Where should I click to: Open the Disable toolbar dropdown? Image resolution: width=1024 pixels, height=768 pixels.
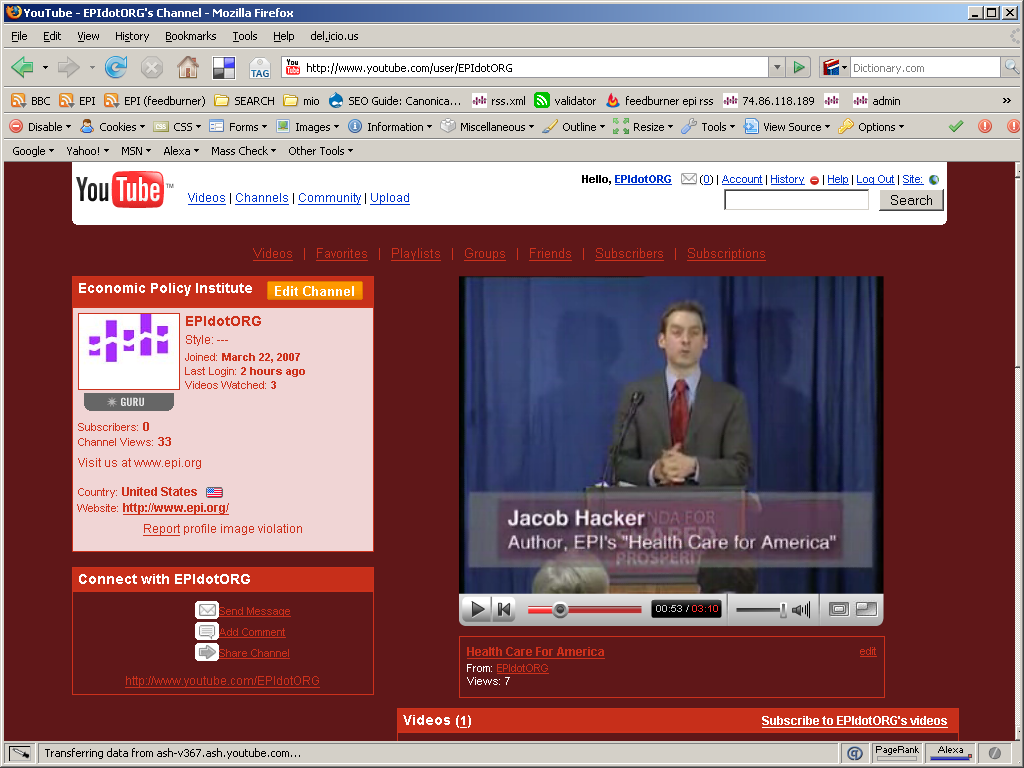40,127
